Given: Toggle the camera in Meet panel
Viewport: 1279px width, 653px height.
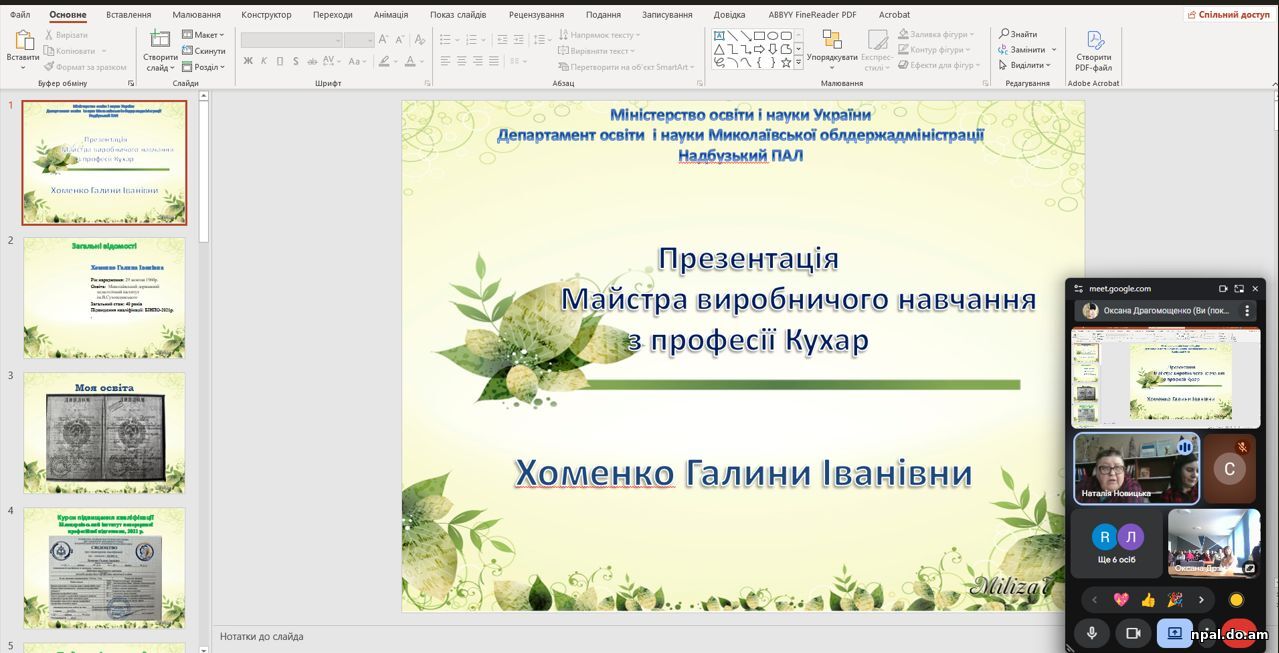Looking at the screenshot, I should click(x=1133, y=633).
